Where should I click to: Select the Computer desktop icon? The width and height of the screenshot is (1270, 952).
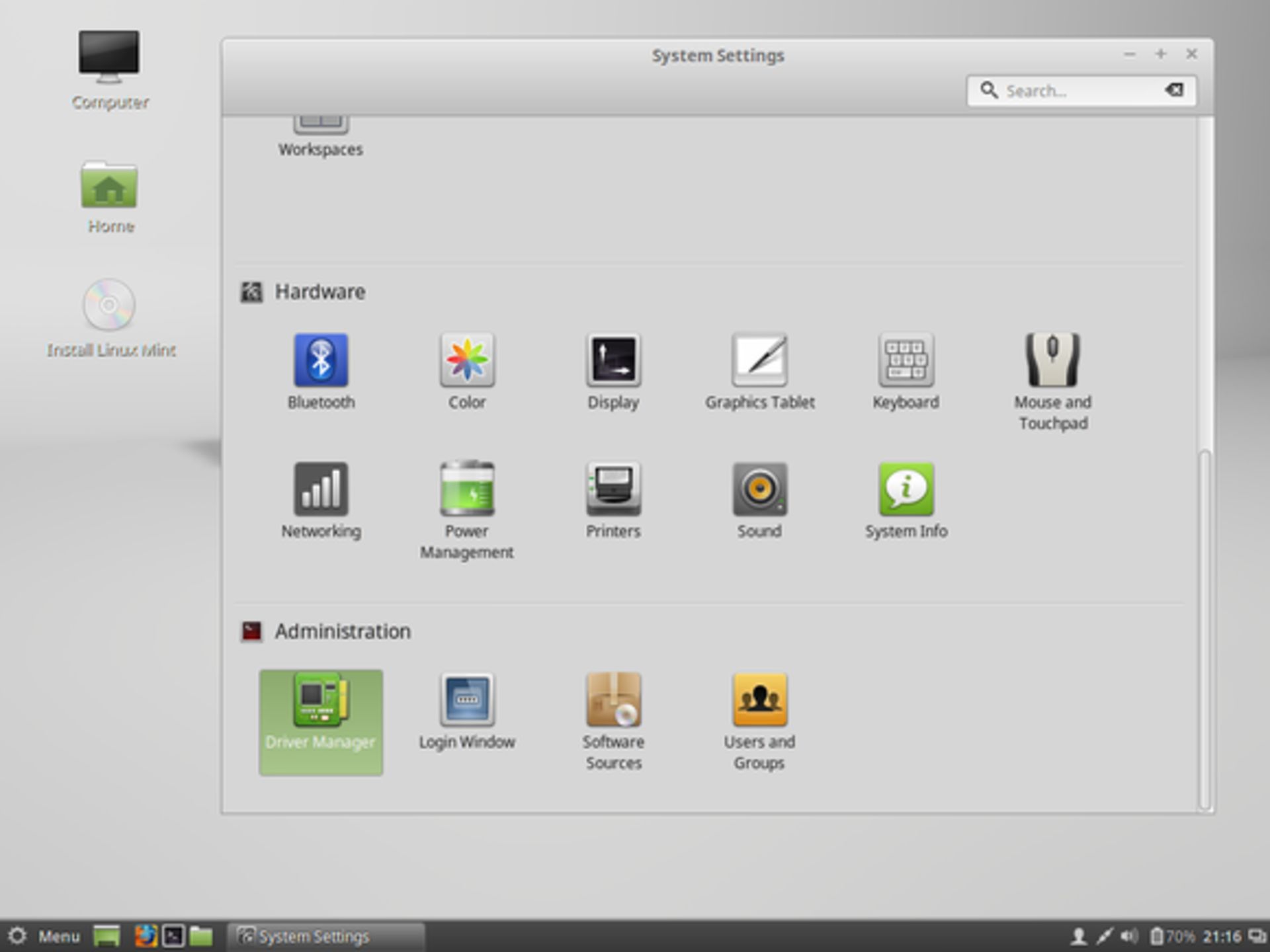(x=110, y=70)
